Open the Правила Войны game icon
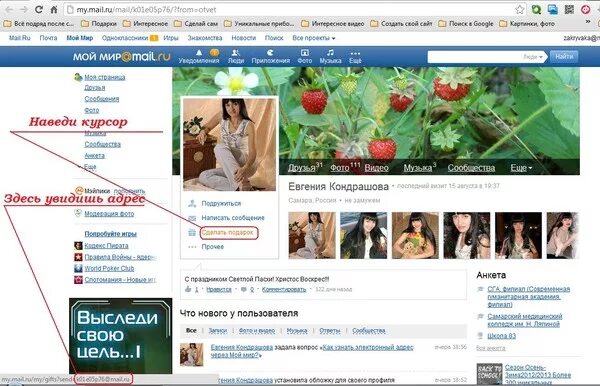The height and width of the screenshot is (386, 600). pos(78,257)
